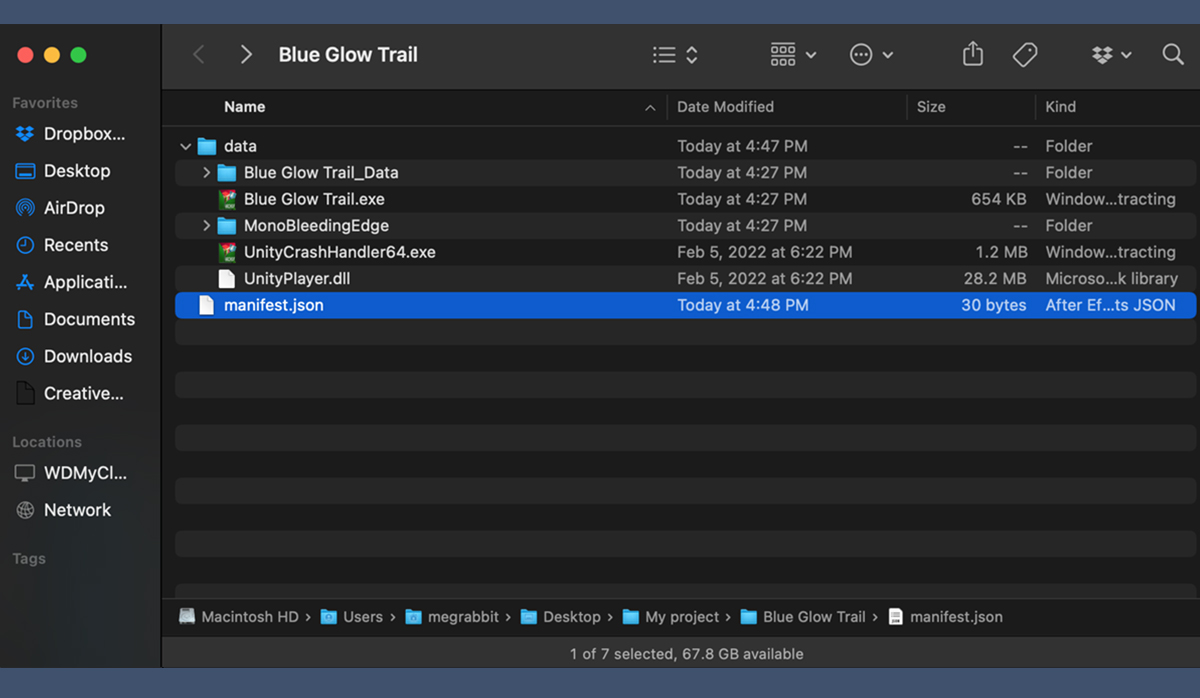1200x698 pixels.
Task: Sort by the Size column header
Action: tap(931, 107)
